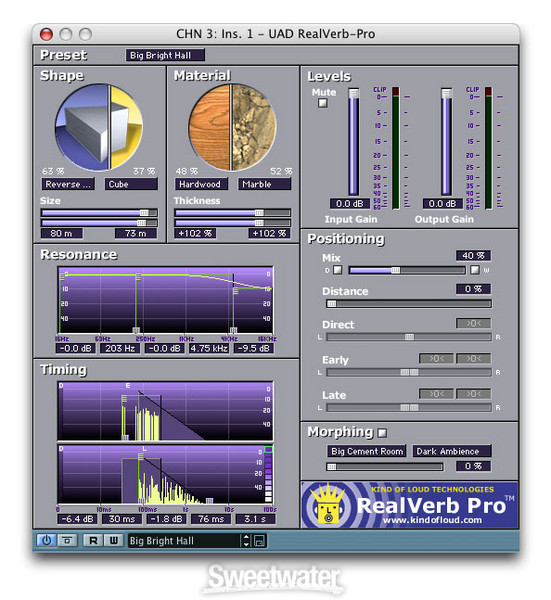
Task: Click the late reverb Timing graph
Action: click(166, 474)
